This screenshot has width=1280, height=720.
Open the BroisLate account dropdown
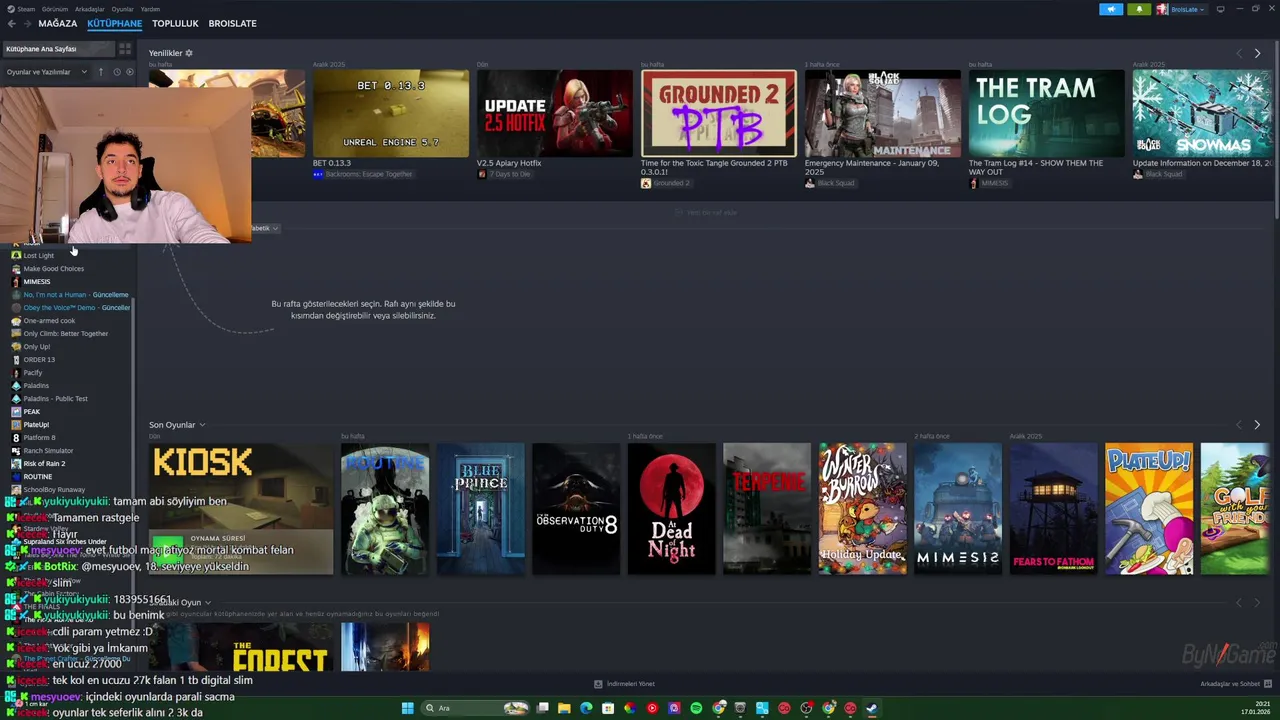pos(1187,9)
